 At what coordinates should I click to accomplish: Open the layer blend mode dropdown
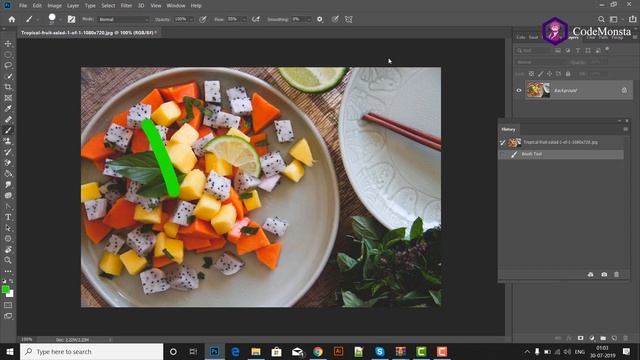pos(540,62)
